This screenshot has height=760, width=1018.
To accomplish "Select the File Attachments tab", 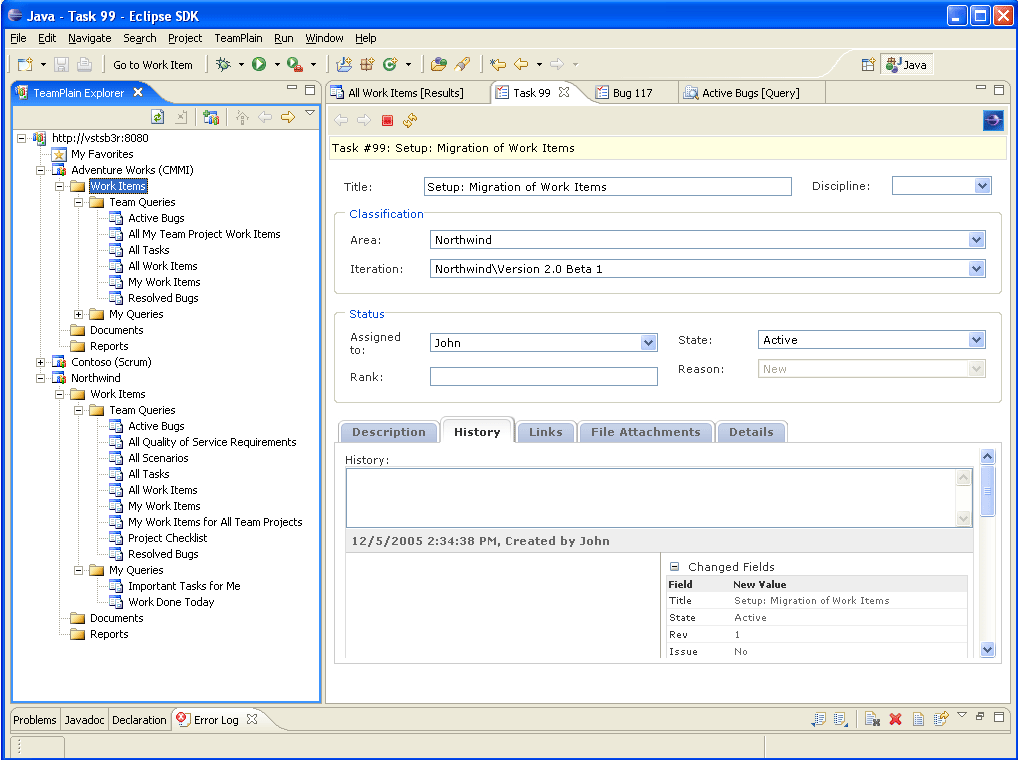I will coord(645,432).
